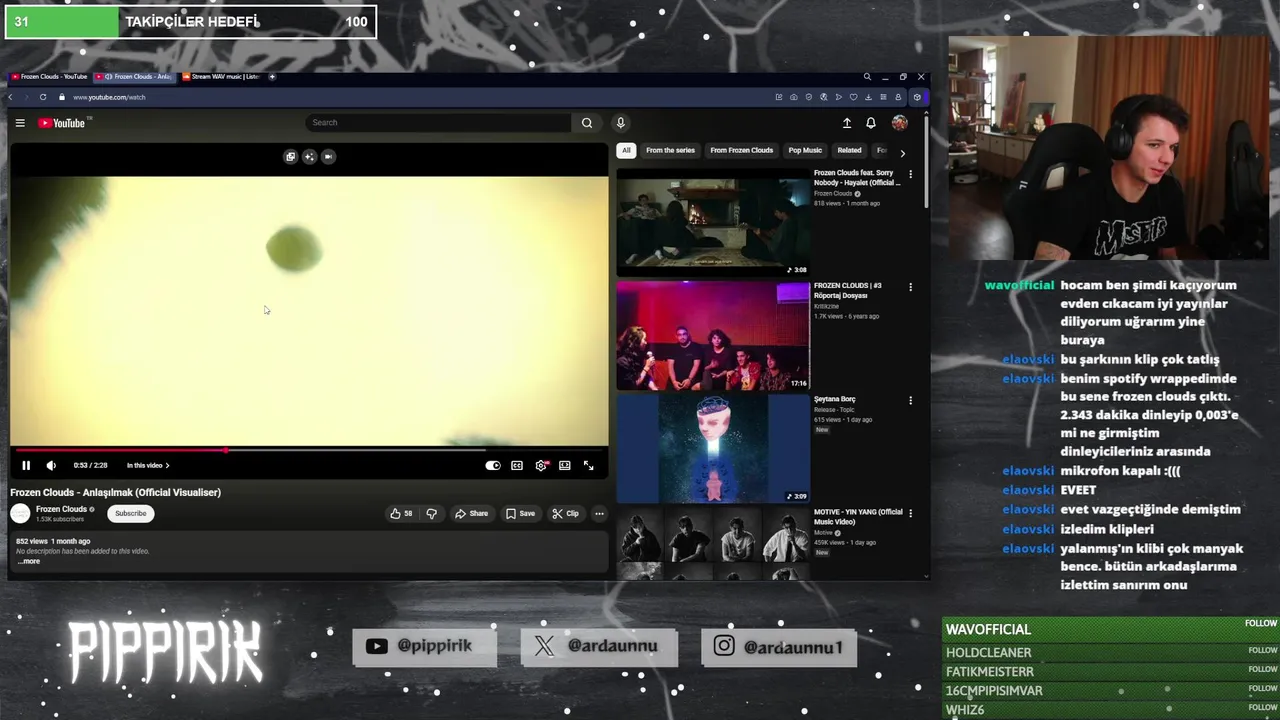This screenshot has height=720, width=1280.
Task: Select the 'Pop Music' chip
Action: click(x=805, y=150)
